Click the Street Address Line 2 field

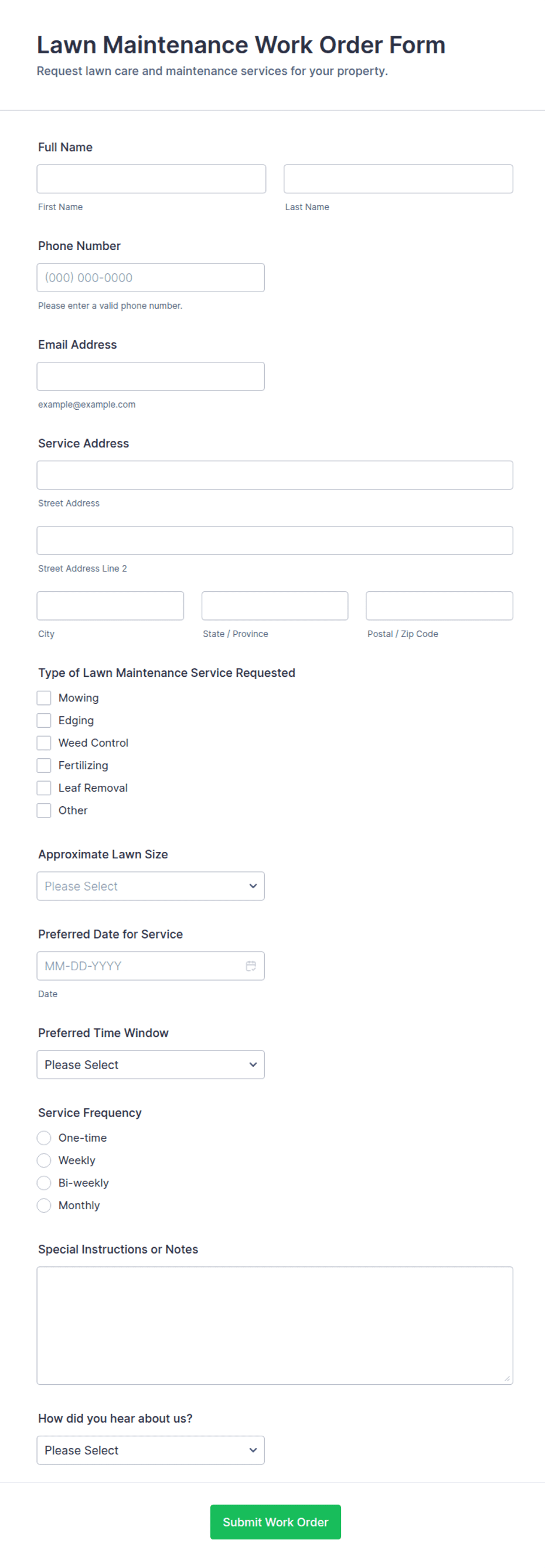pos(275,540)
